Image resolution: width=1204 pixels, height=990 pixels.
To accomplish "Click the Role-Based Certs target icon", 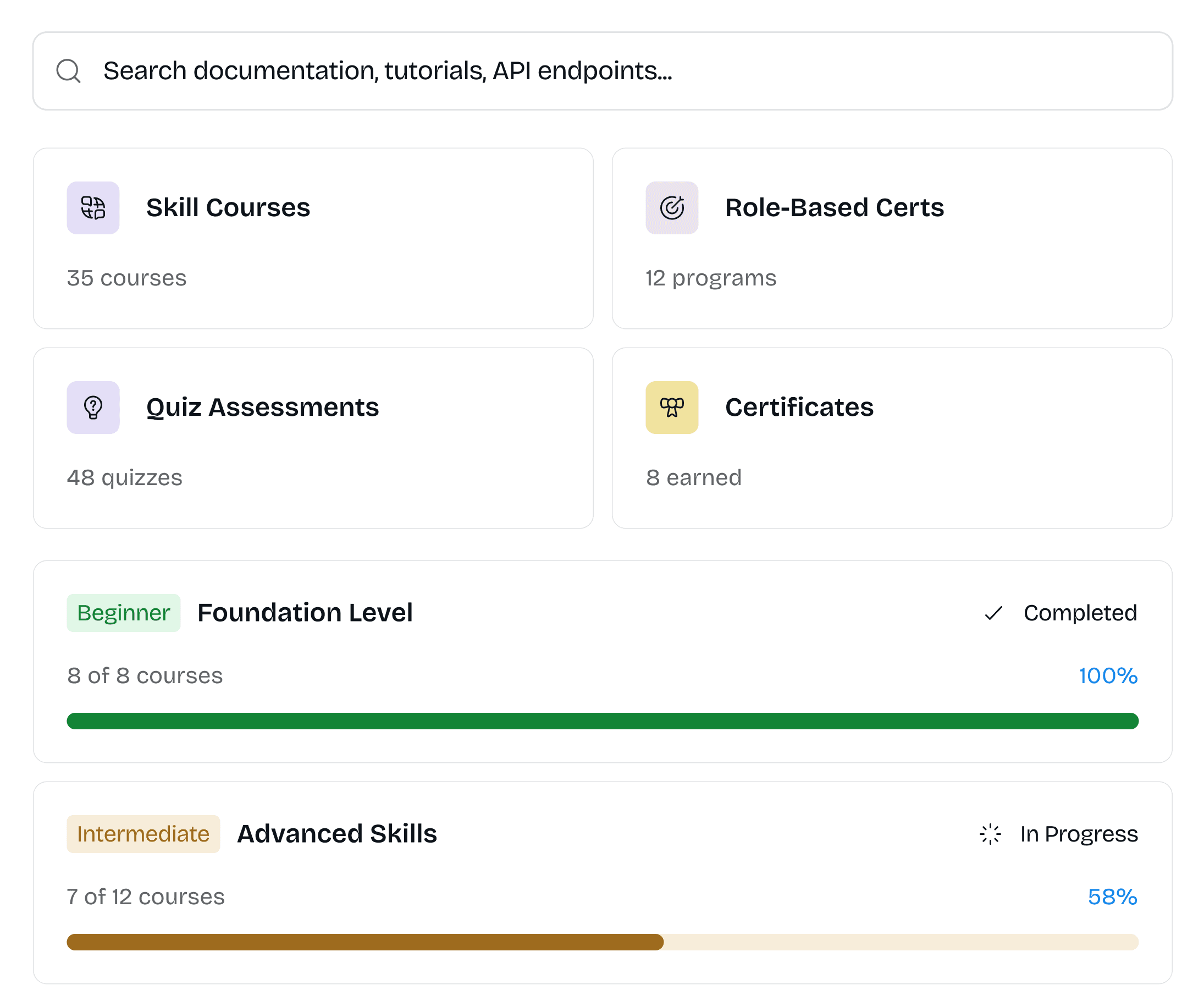I will (x=672, y=207).
